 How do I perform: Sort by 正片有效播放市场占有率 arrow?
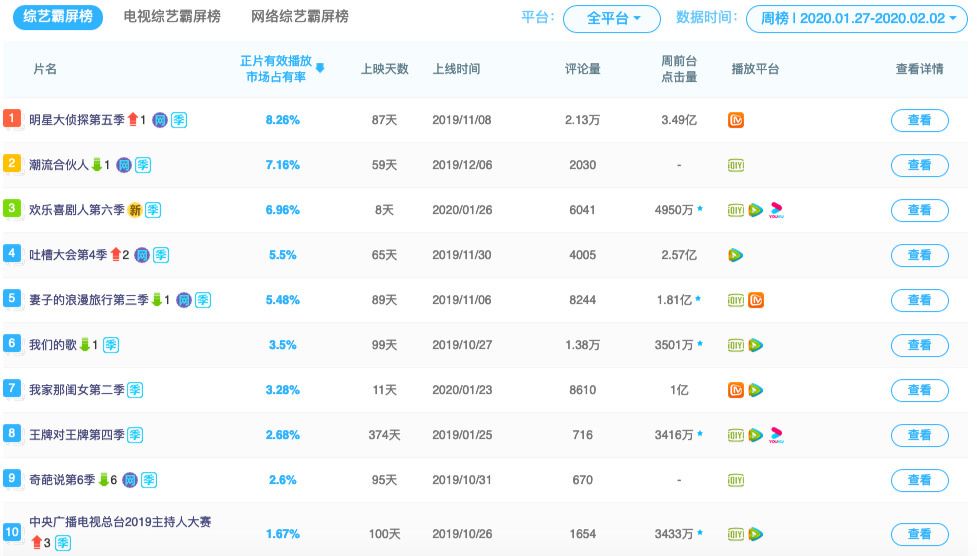(x=320, y=68)
